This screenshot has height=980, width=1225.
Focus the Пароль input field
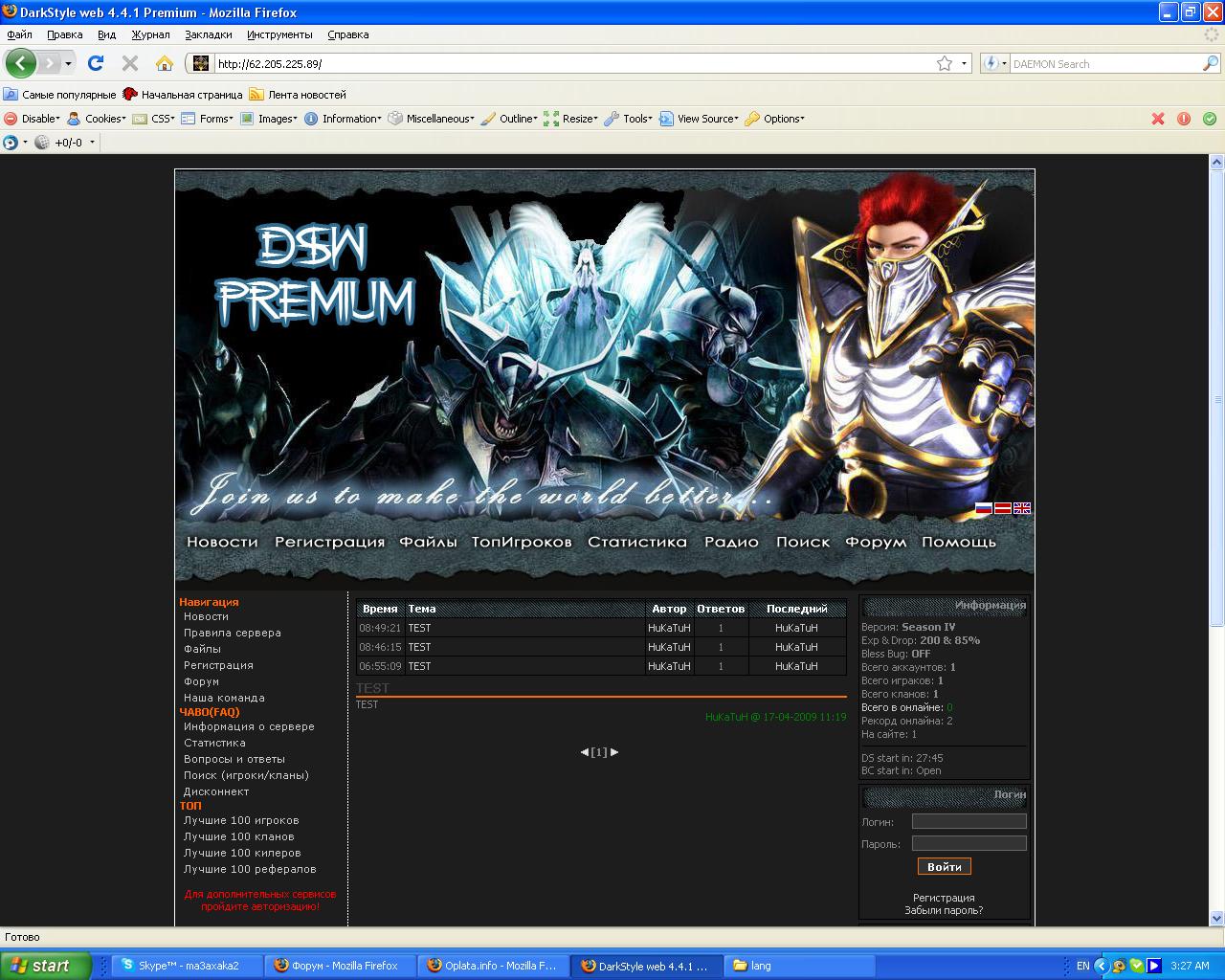(969, 843)
